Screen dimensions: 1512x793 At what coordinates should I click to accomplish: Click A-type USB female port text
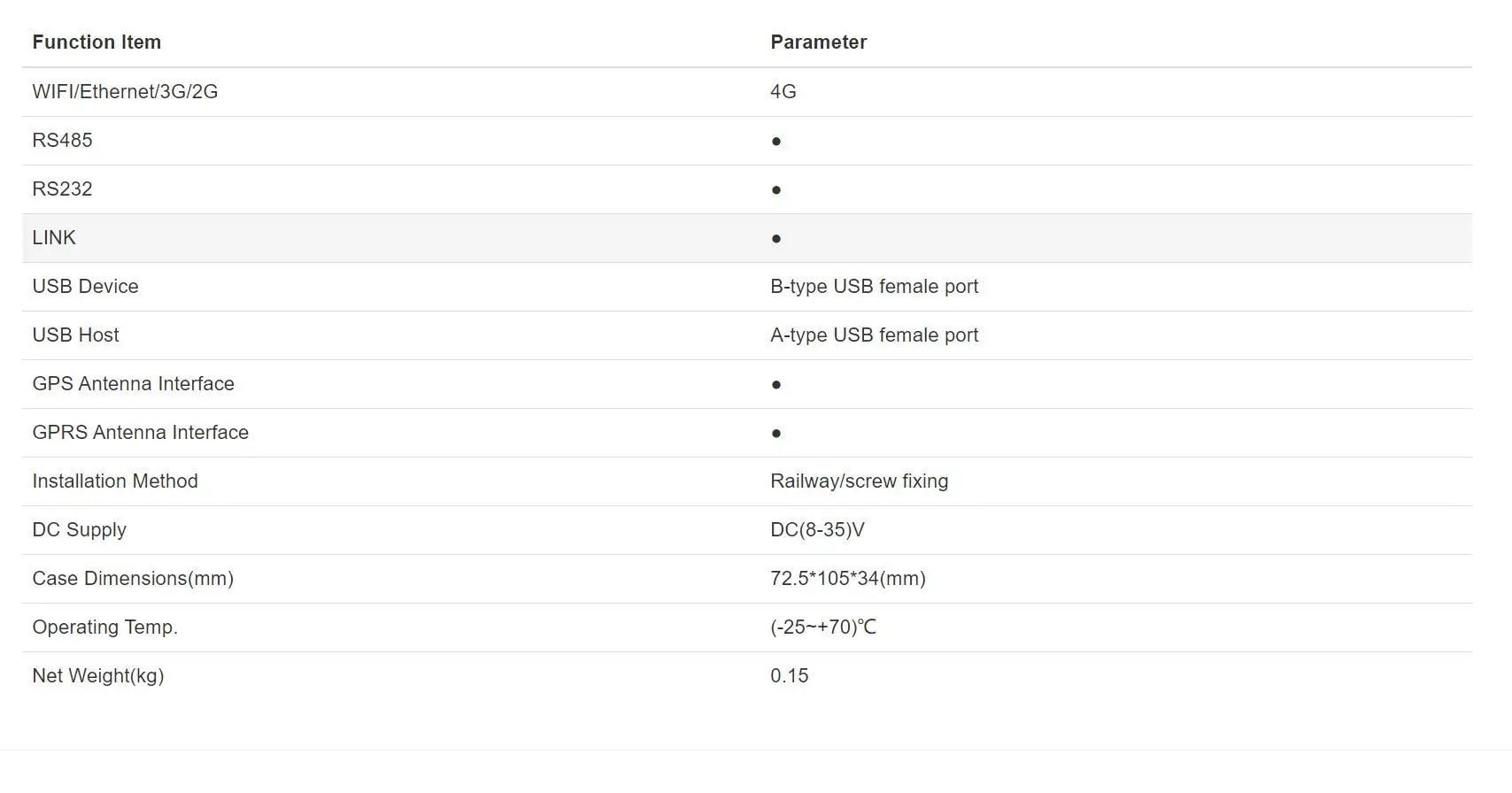click(x=874, y=335)
